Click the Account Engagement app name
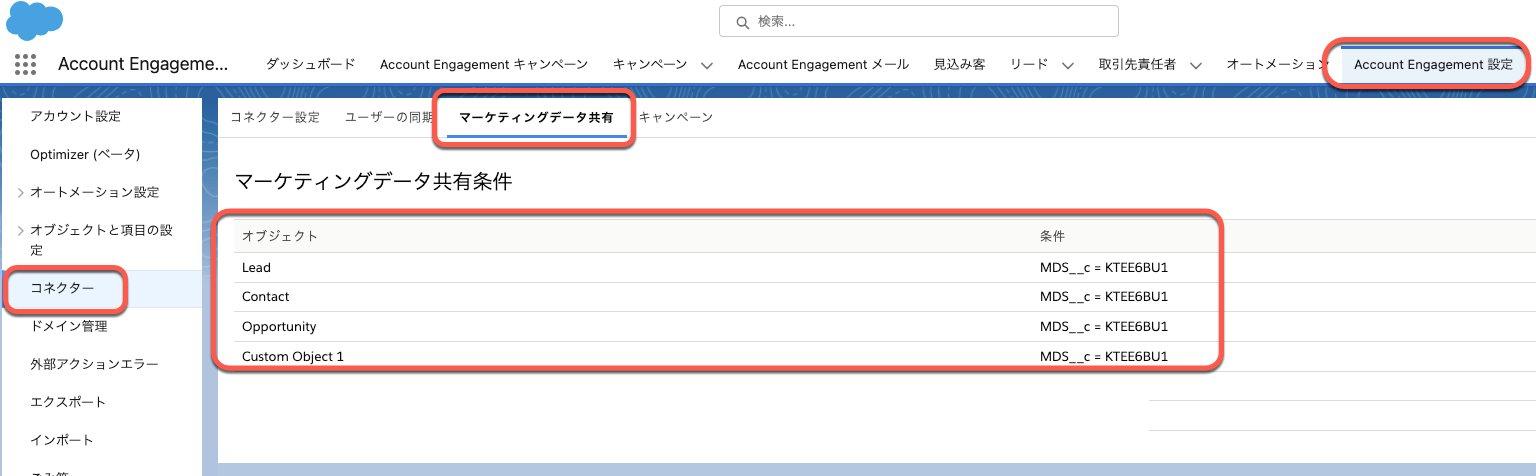Viewport: 1536px width, 476px height. click(143, 64)
